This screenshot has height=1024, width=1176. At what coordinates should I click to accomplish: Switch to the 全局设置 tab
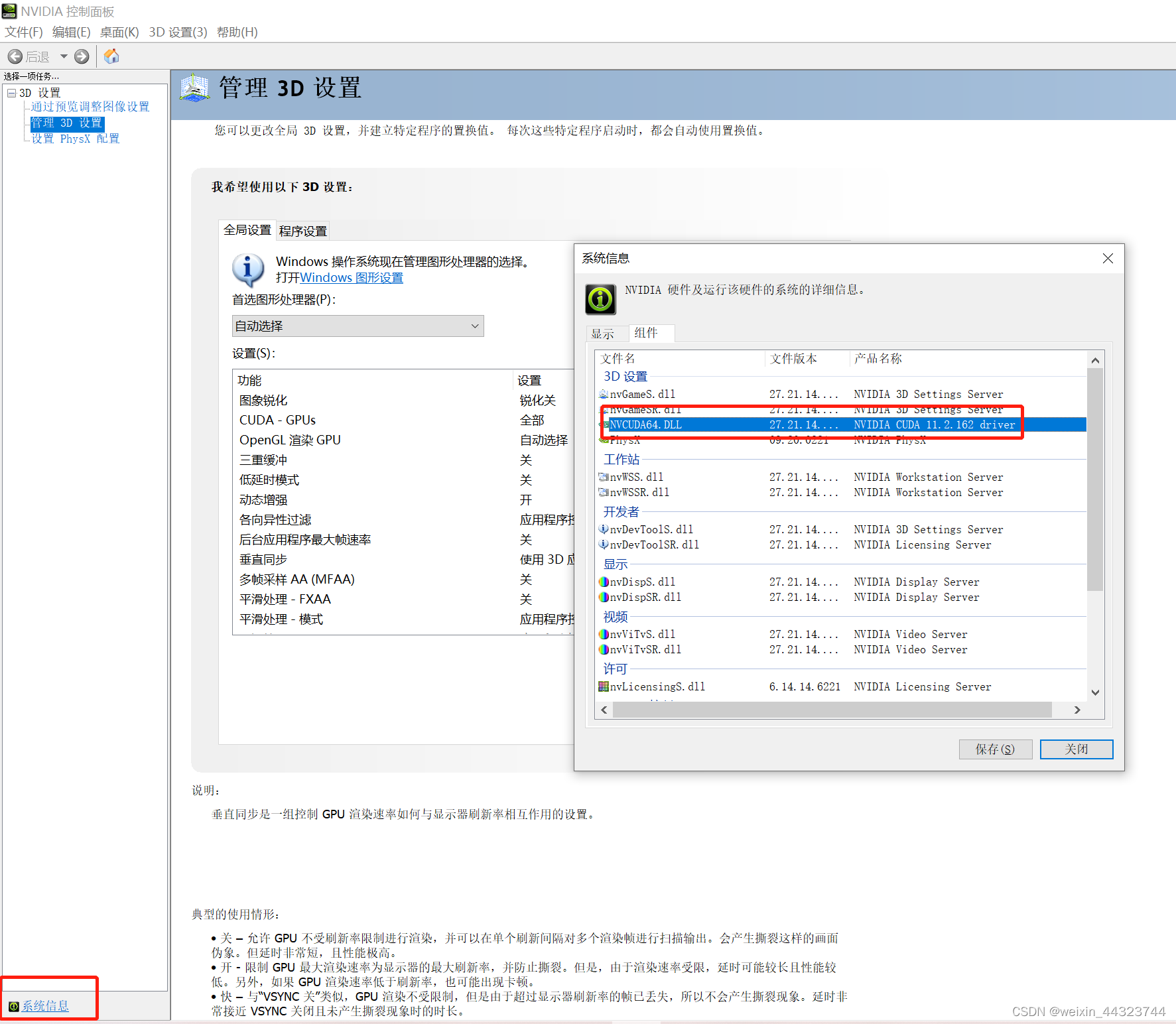click(247, 229)
